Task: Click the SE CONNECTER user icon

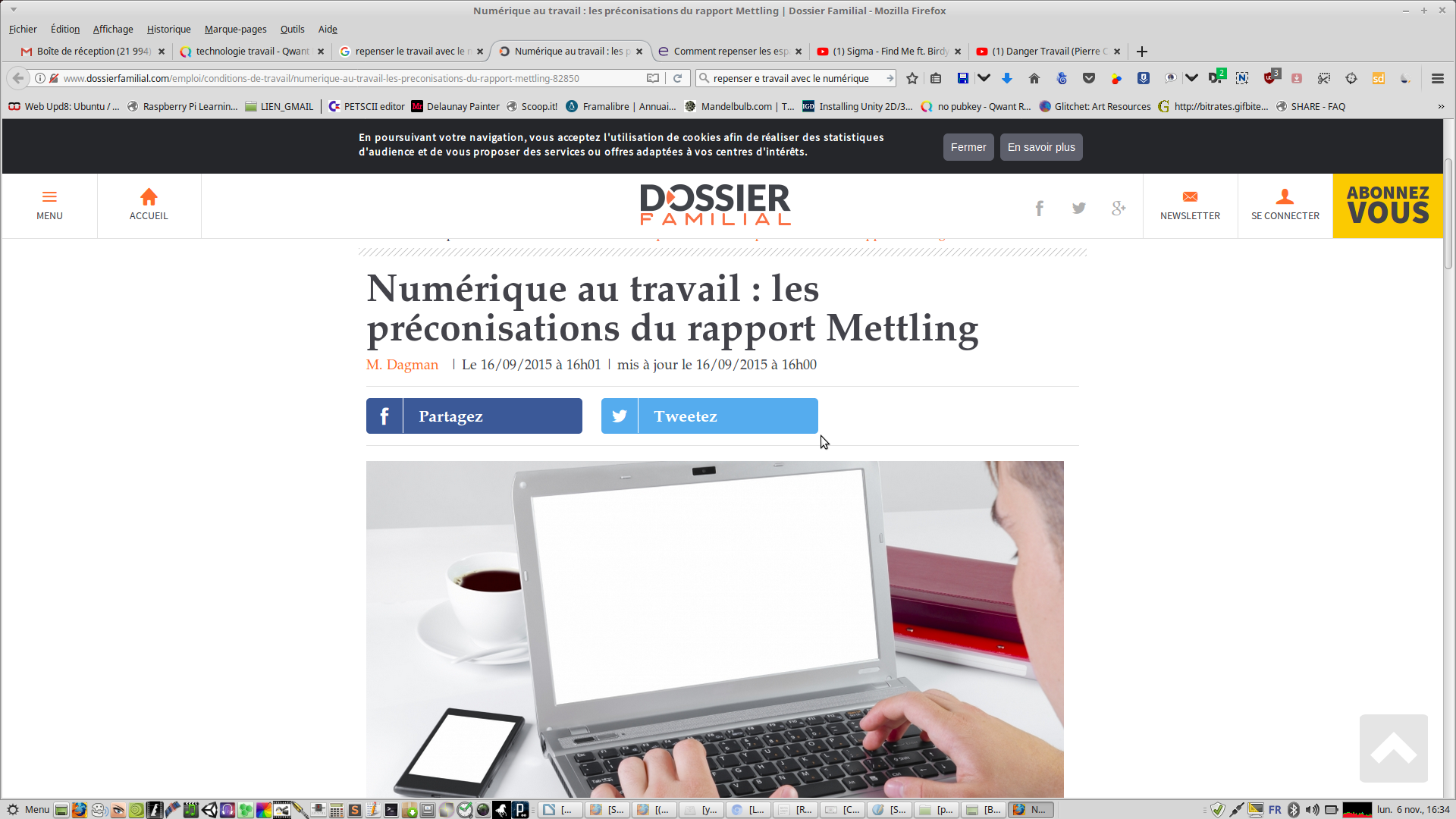Action: click(1285, 197)
